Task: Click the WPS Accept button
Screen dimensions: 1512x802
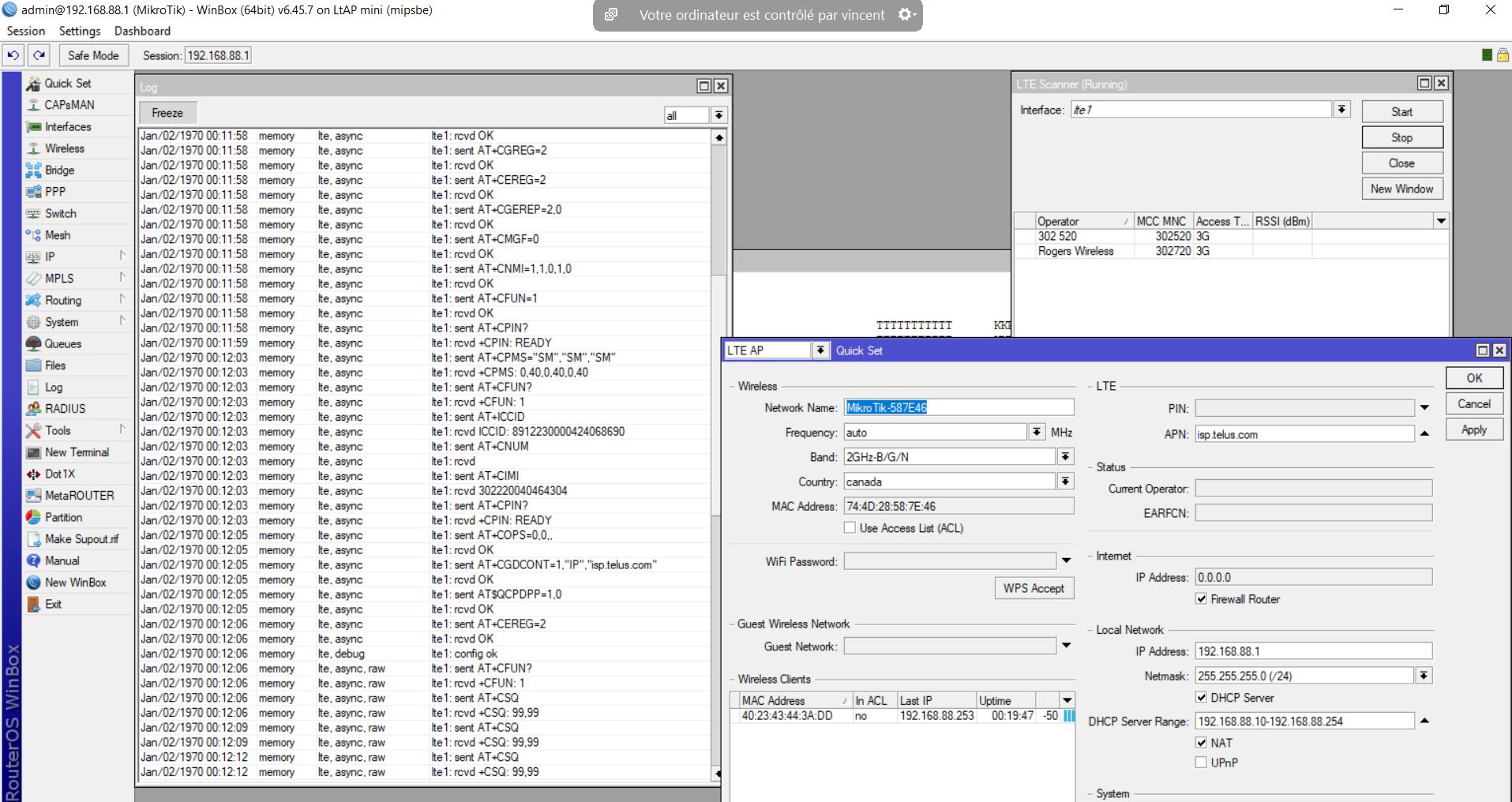Action: [1034, 588]
